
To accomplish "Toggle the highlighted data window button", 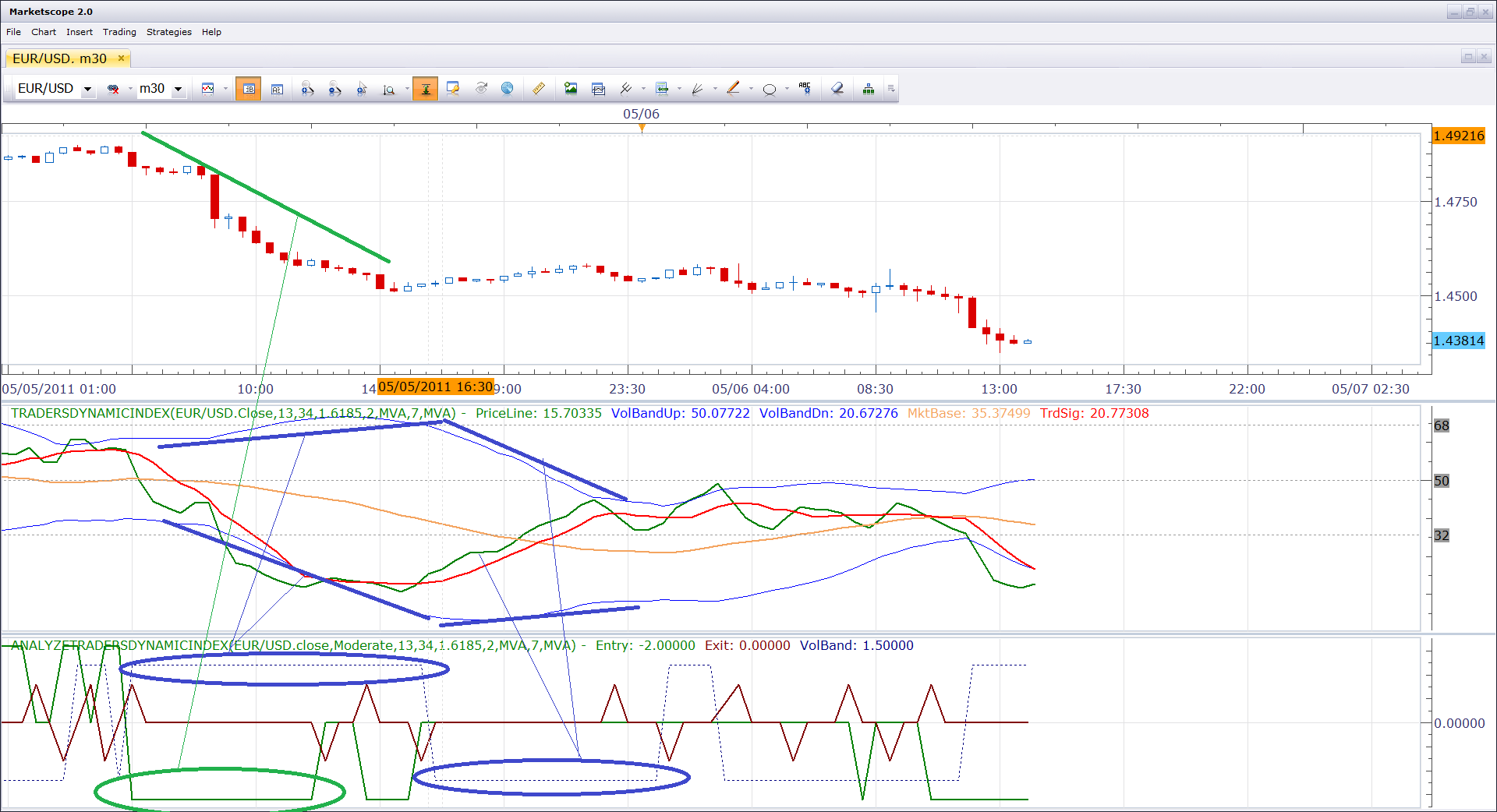I will pos(248,89).
